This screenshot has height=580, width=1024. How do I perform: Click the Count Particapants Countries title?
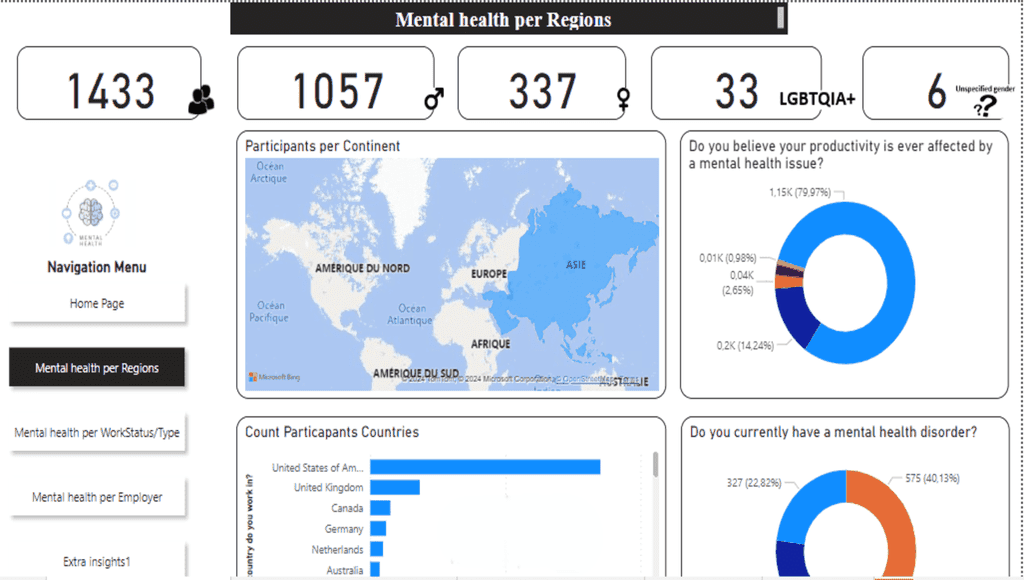[332, 432]
